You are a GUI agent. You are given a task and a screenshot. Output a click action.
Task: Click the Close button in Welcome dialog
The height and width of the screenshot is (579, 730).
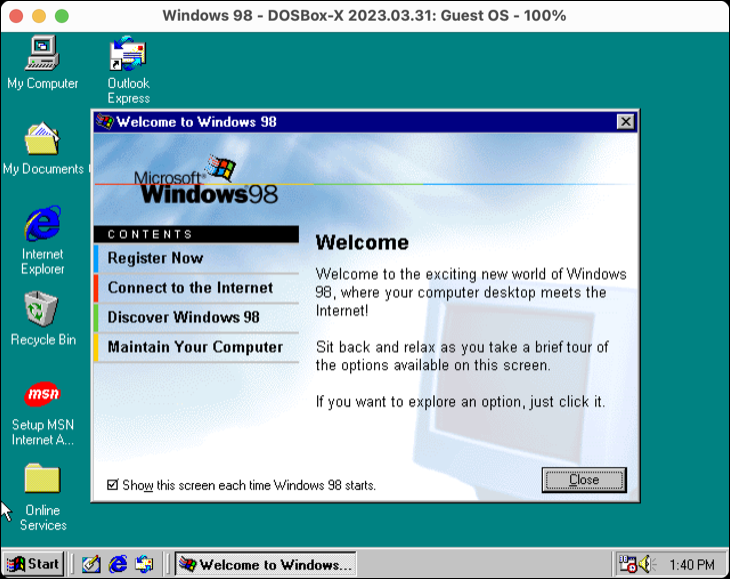click(x=584, y=480)
